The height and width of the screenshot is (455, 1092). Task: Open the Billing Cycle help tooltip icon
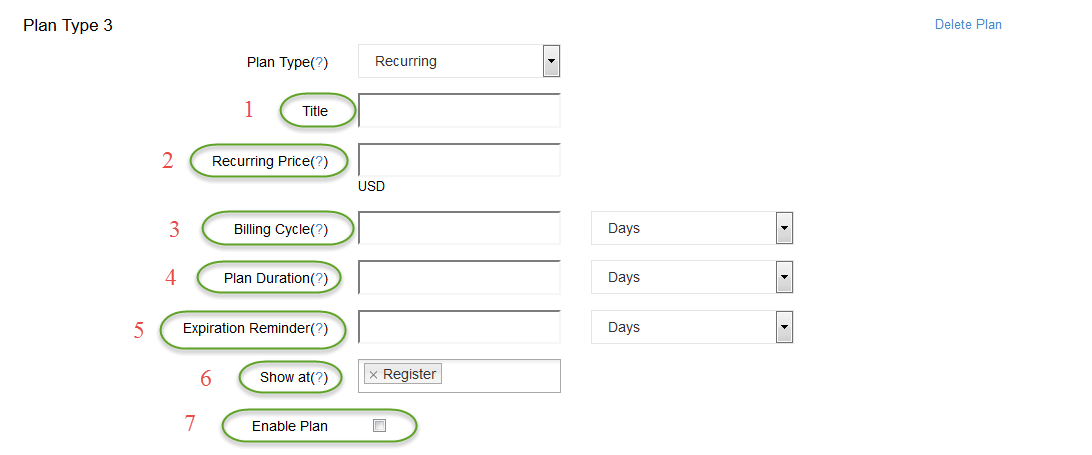coord(318,229)
